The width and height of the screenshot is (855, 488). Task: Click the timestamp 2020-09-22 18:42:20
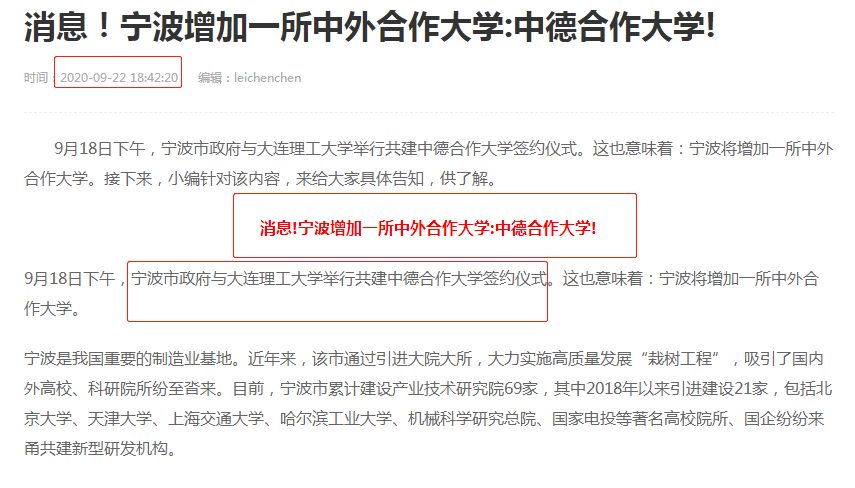coord(119,77)
